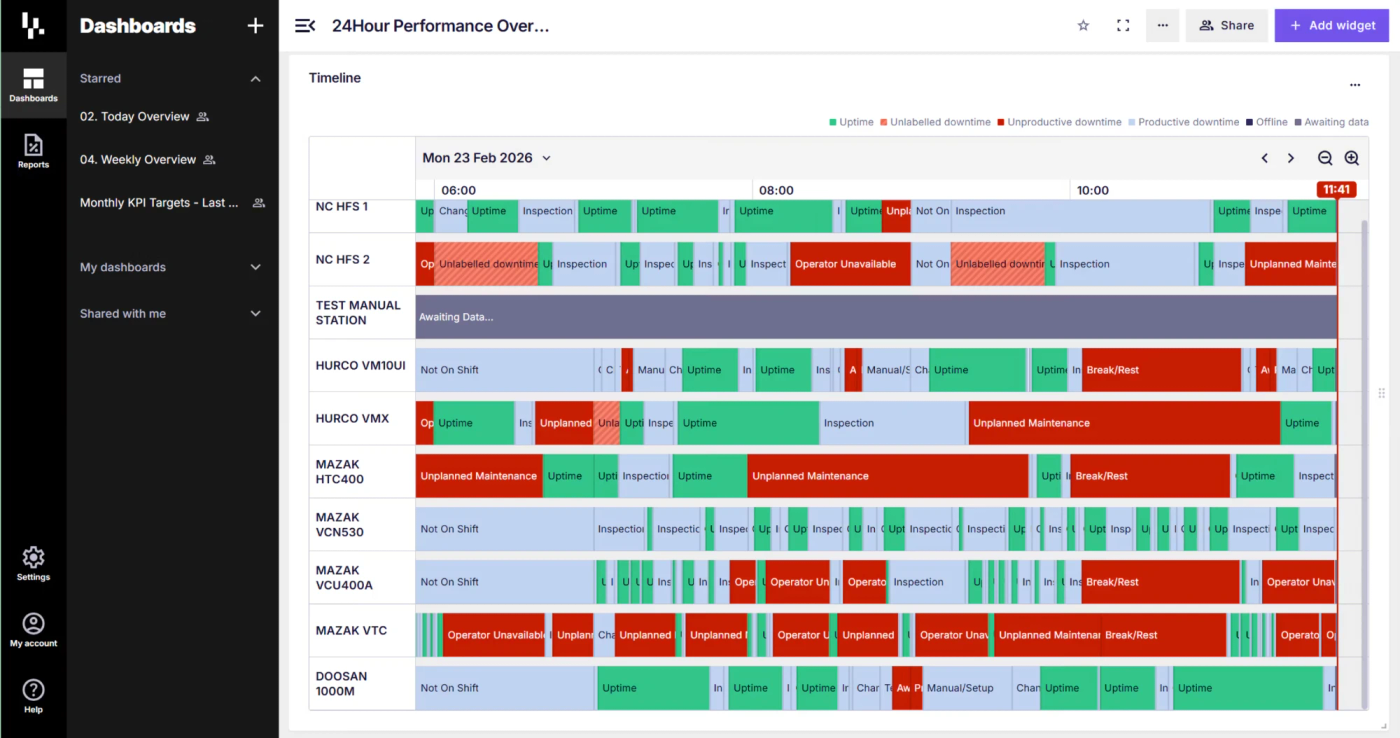Image resolution: width=1400 pixels, height=738 pixels.
Task: Open the Timeline widget options menu
Action: tap(1355, 85)
